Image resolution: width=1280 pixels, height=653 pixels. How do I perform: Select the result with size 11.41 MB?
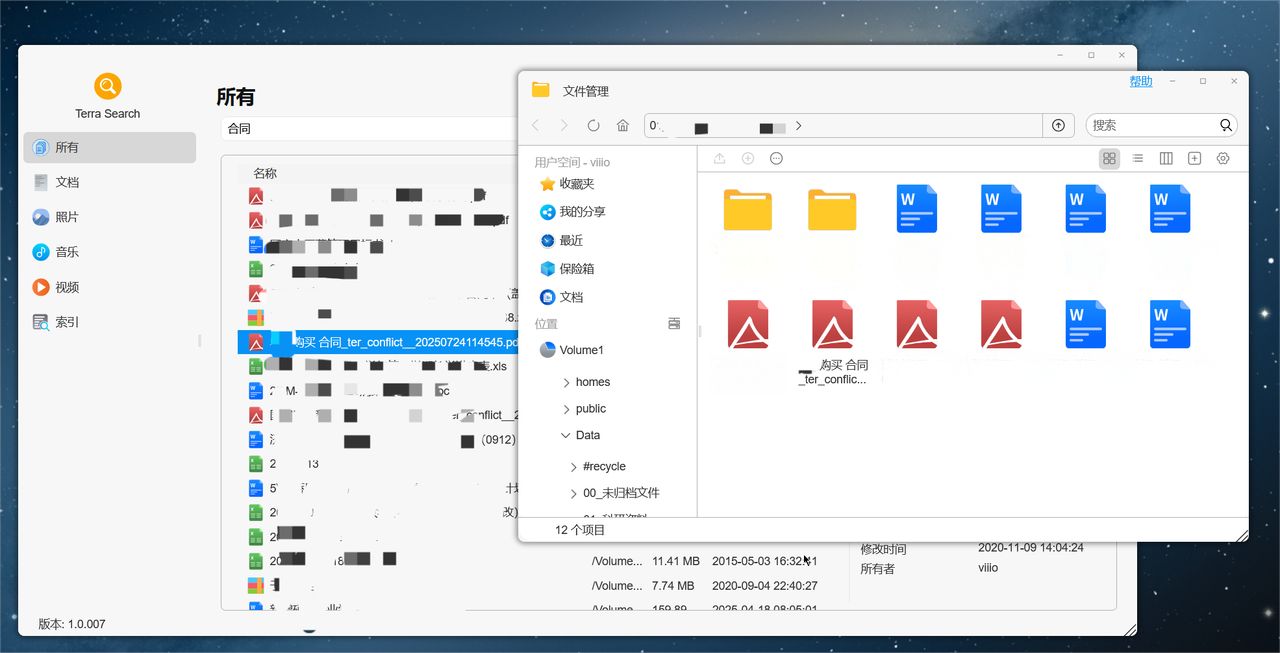[676, 561]
